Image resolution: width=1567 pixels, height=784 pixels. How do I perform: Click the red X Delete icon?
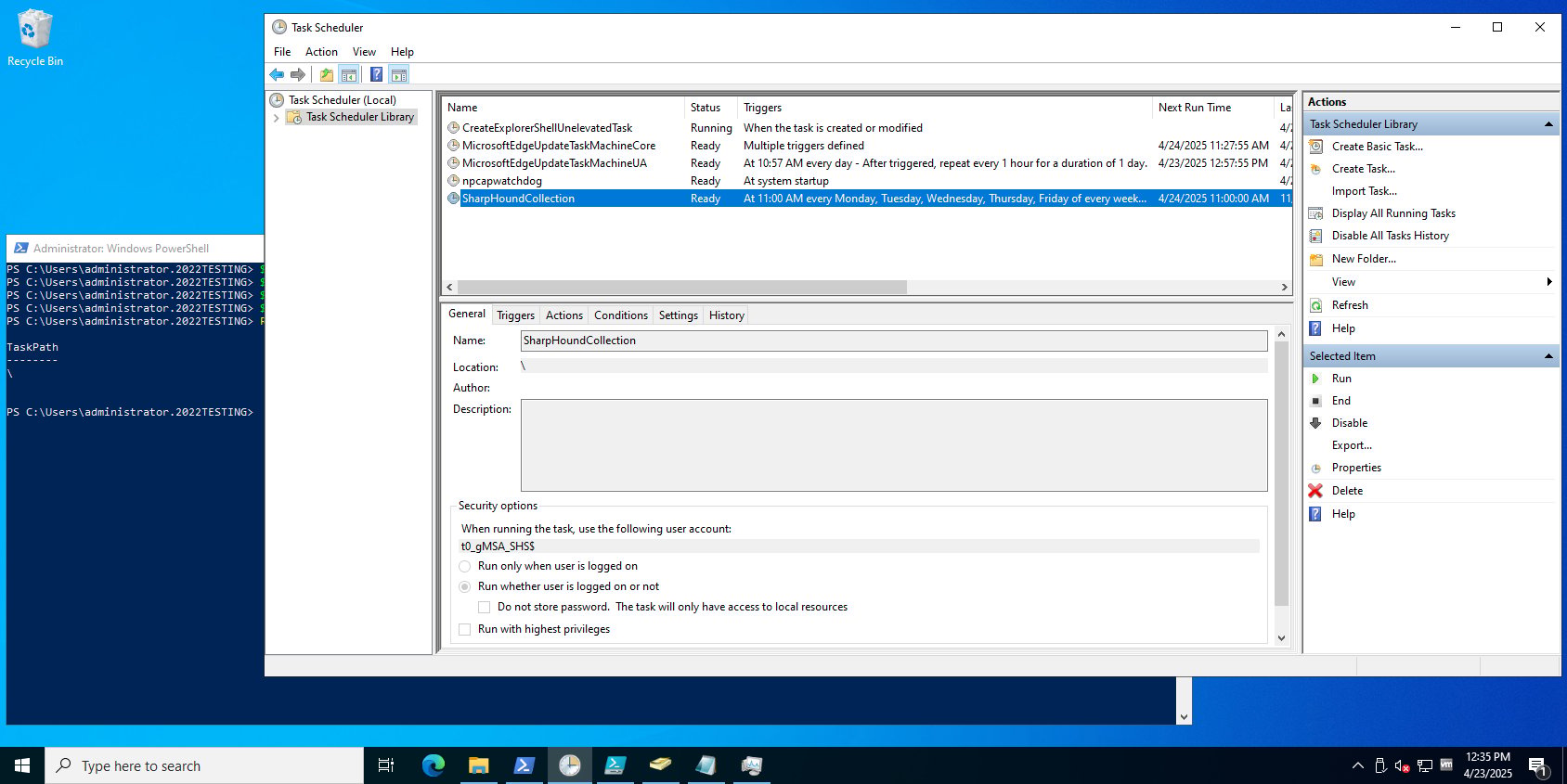point(1315,491)
